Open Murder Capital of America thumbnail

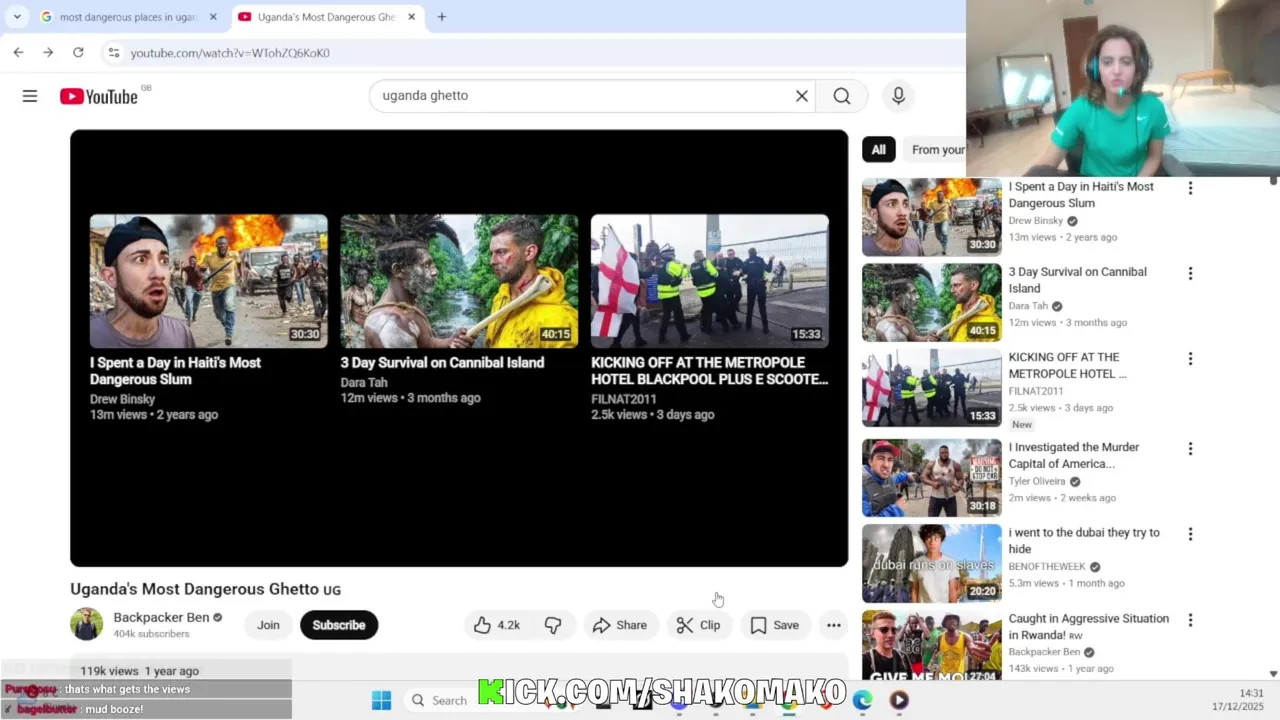click(x=931, y=478)
